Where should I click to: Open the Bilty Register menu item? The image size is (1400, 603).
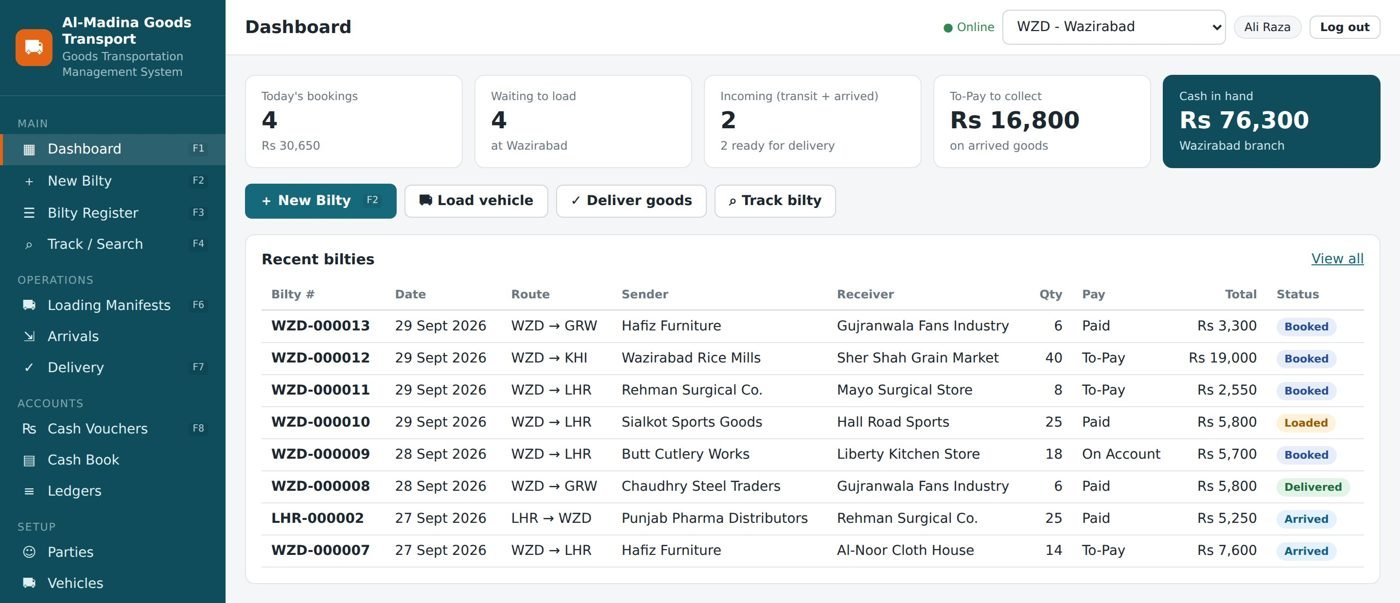[113, 213]
